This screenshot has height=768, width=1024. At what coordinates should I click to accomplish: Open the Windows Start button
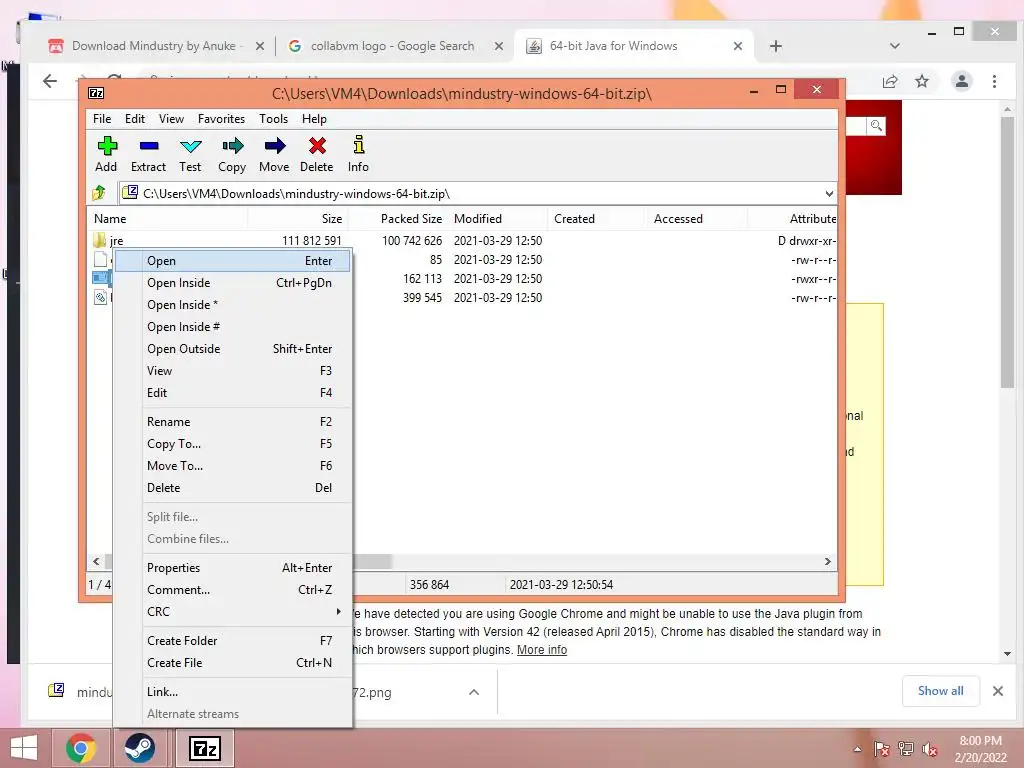pos(24,748)
